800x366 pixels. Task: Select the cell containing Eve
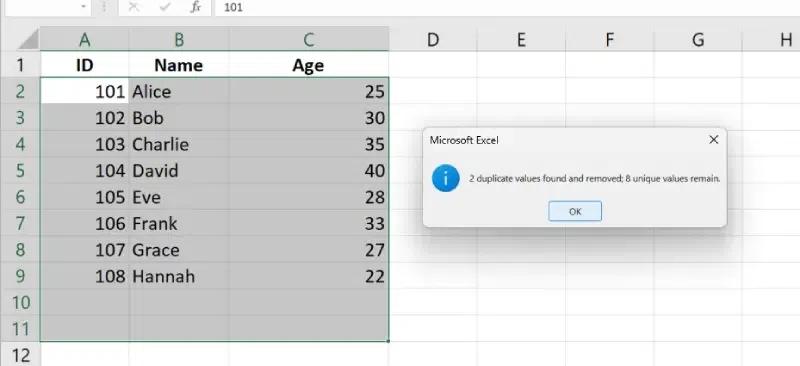pos(179,197)
